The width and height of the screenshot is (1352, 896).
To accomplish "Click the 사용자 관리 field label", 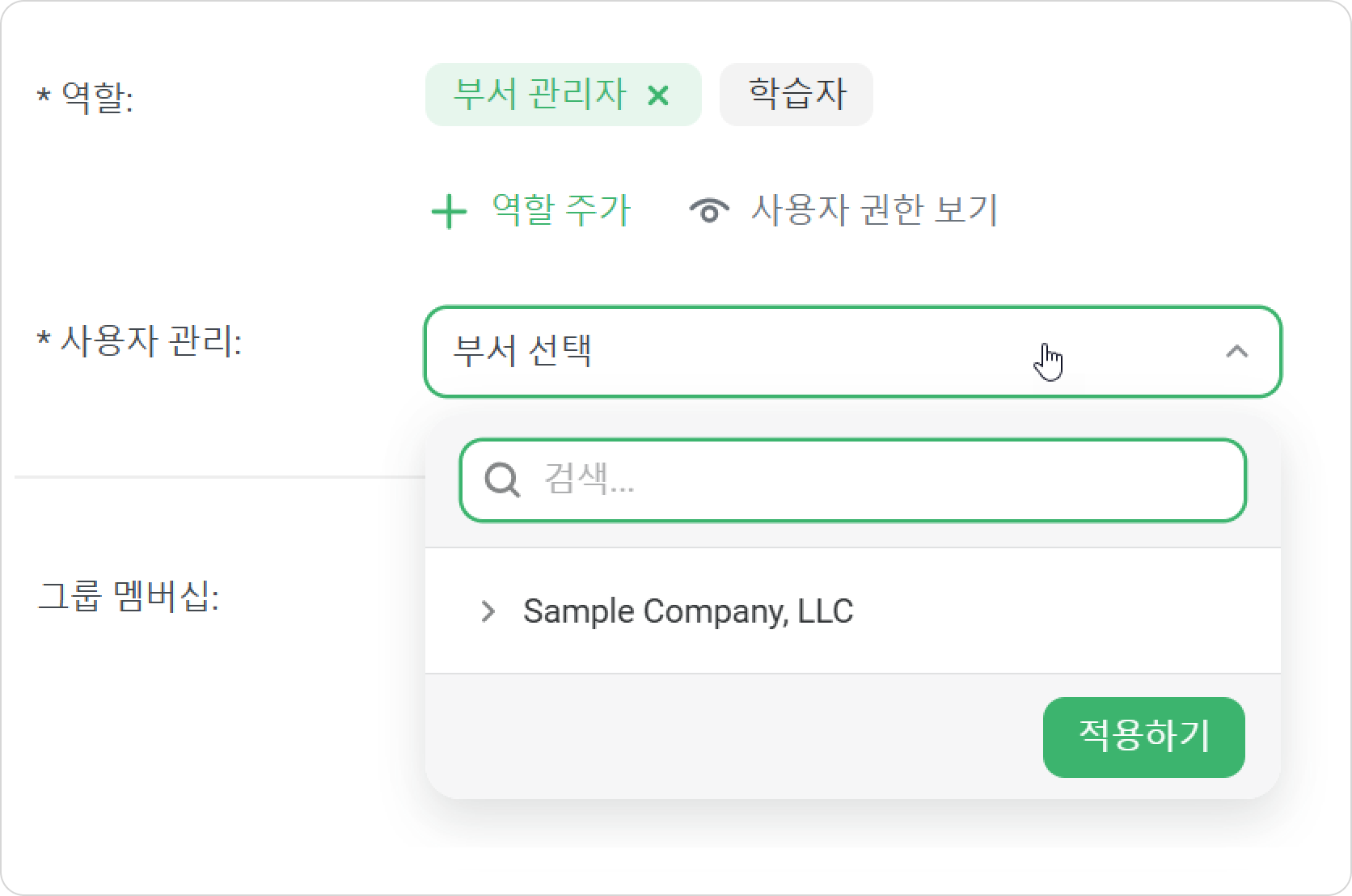I will [151, 340].
